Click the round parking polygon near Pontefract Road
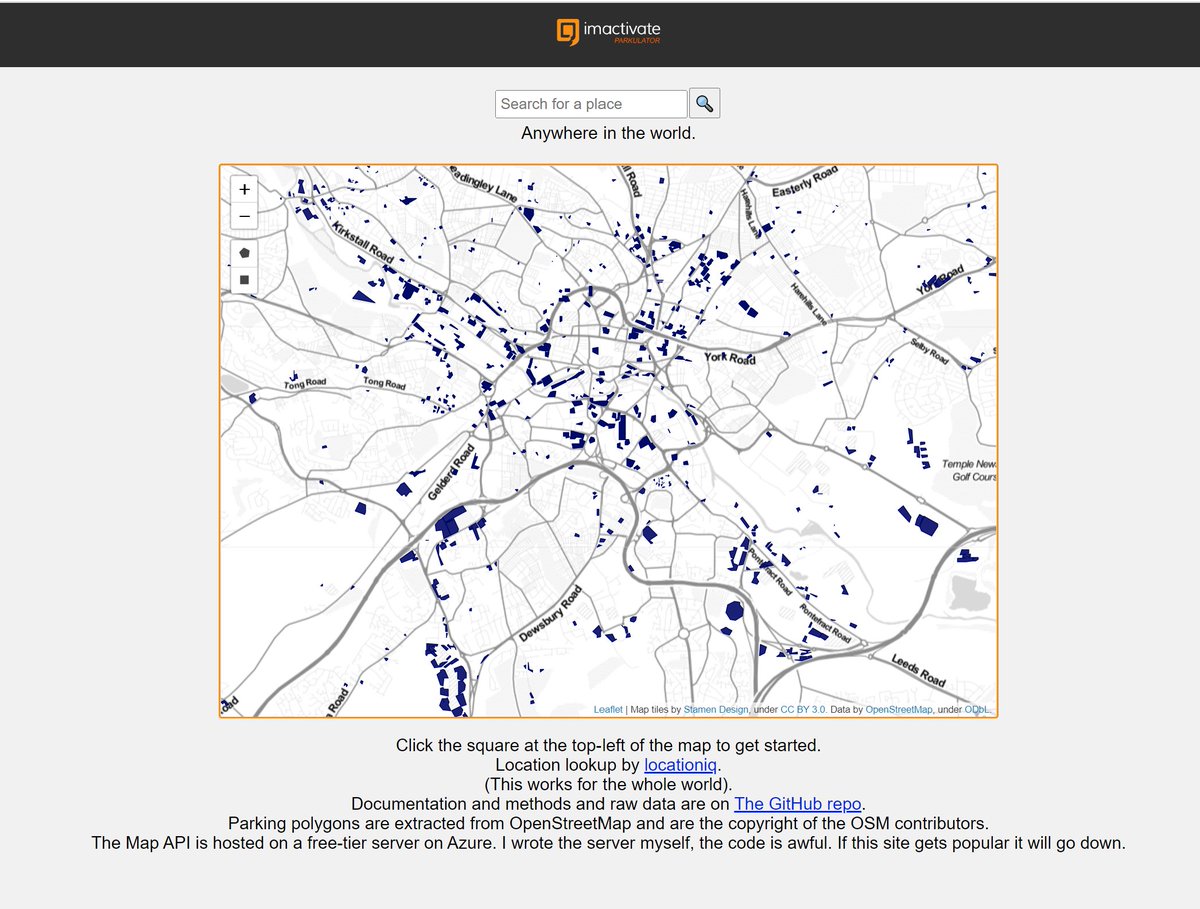This screenshot has height=909, width=1200. point(734,609)
